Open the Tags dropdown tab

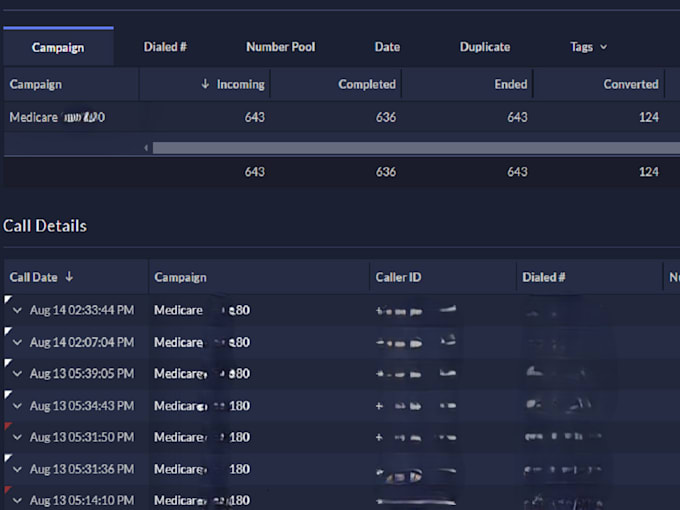coord(588,47)
